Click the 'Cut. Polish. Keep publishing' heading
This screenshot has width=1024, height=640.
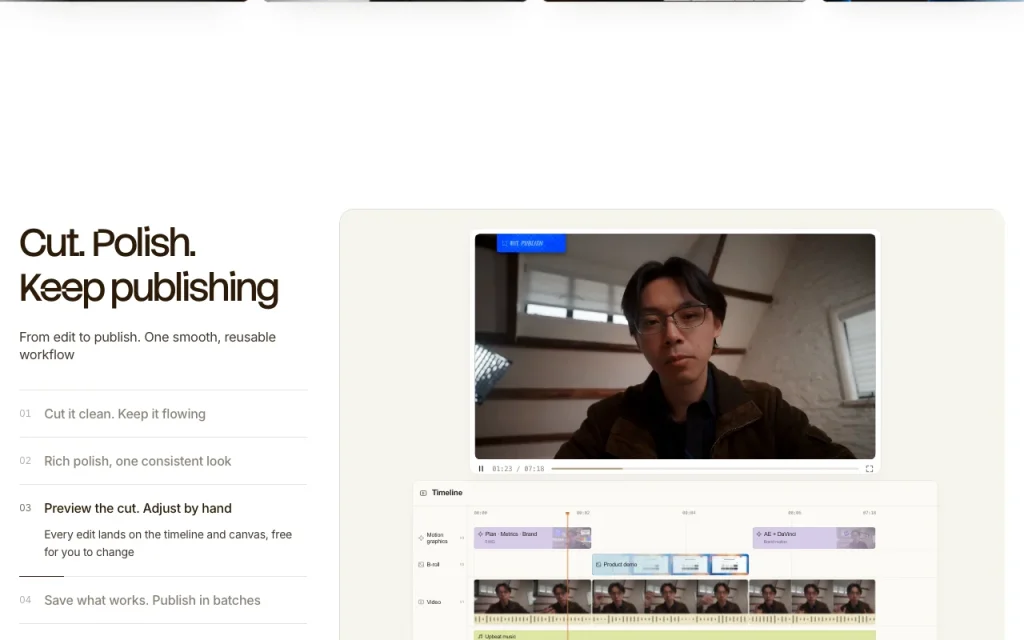[x=149, y=266]
